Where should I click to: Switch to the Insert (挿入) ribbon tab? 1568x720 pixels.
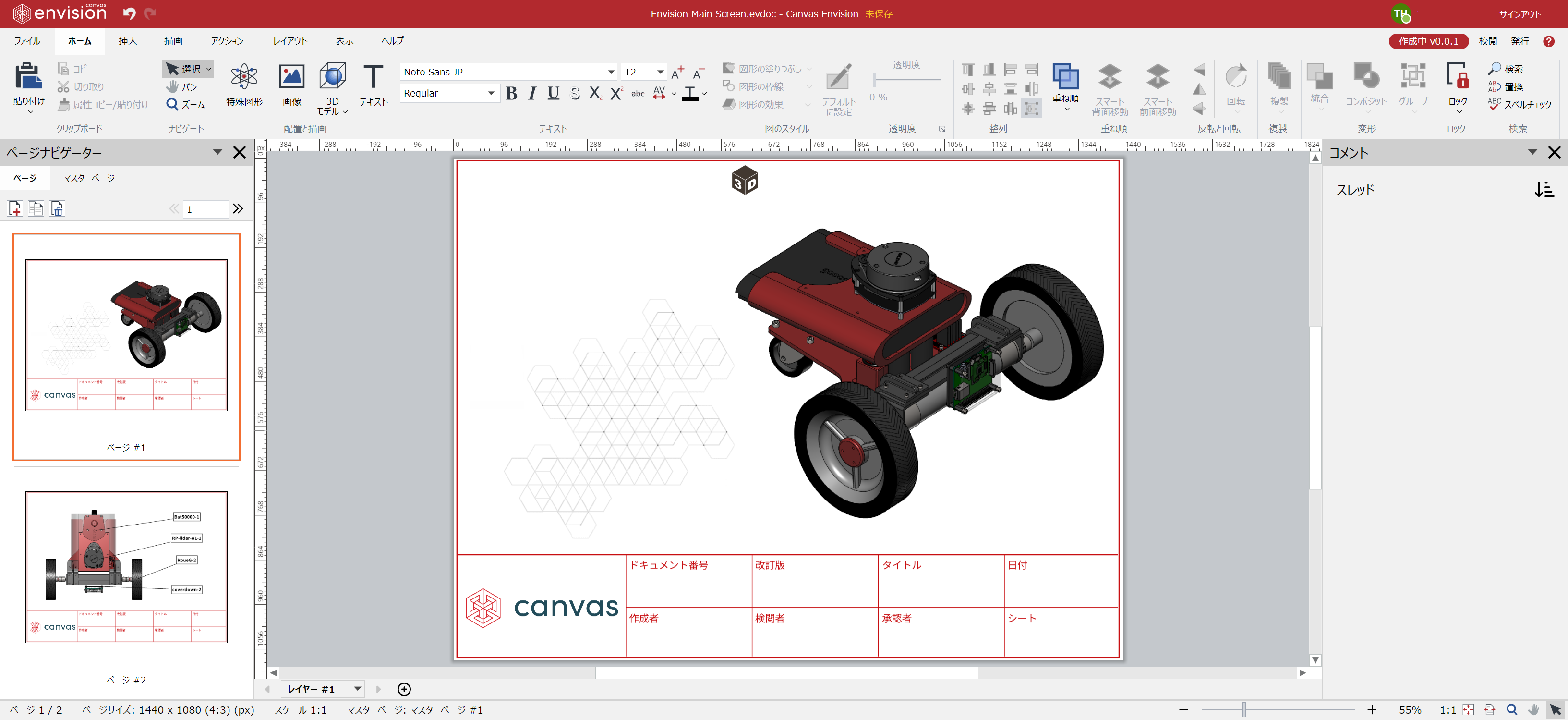[x=127, y=41]
